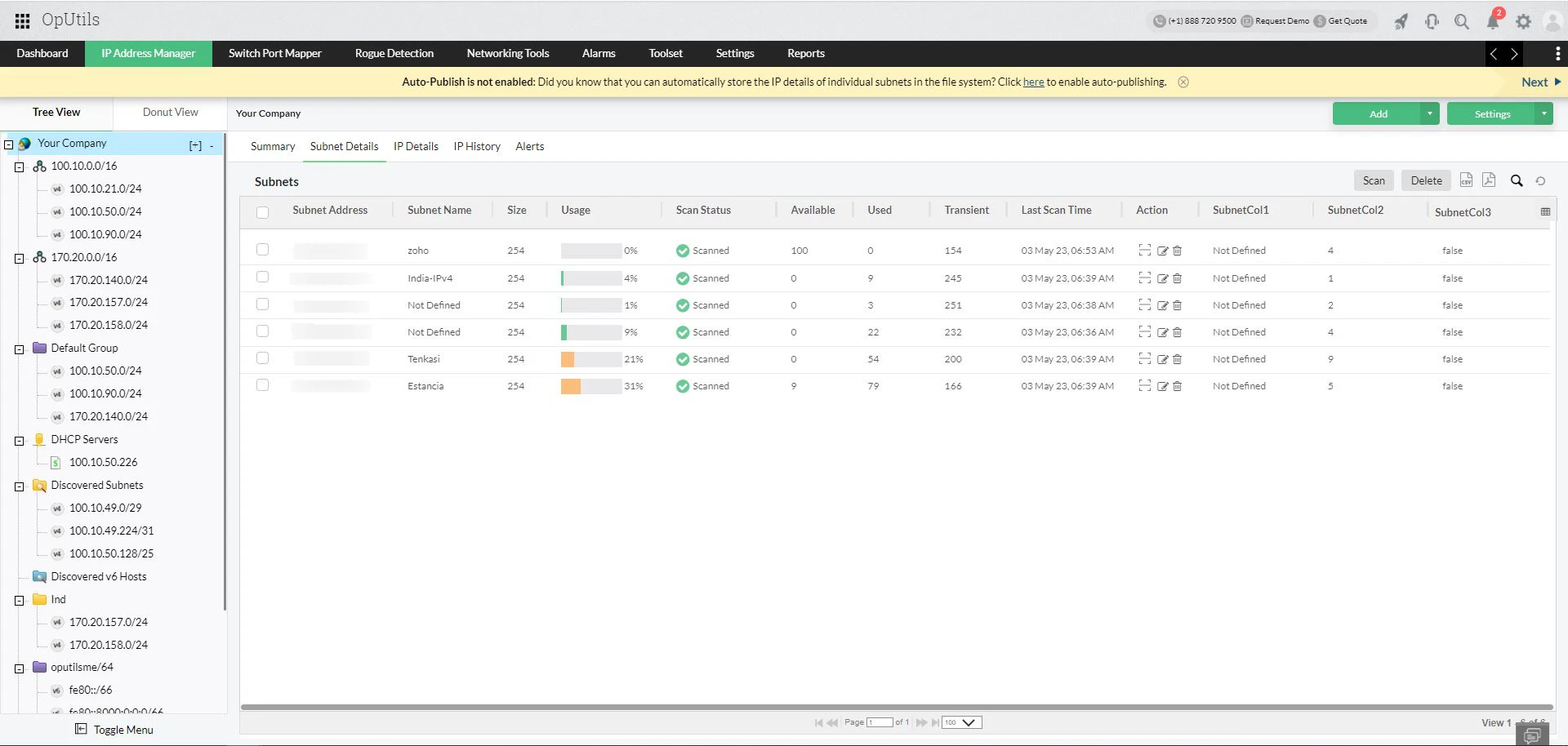Open the column chooser in the table header
This screenshot has height=746, width=1568.
tap(1546, 211)
